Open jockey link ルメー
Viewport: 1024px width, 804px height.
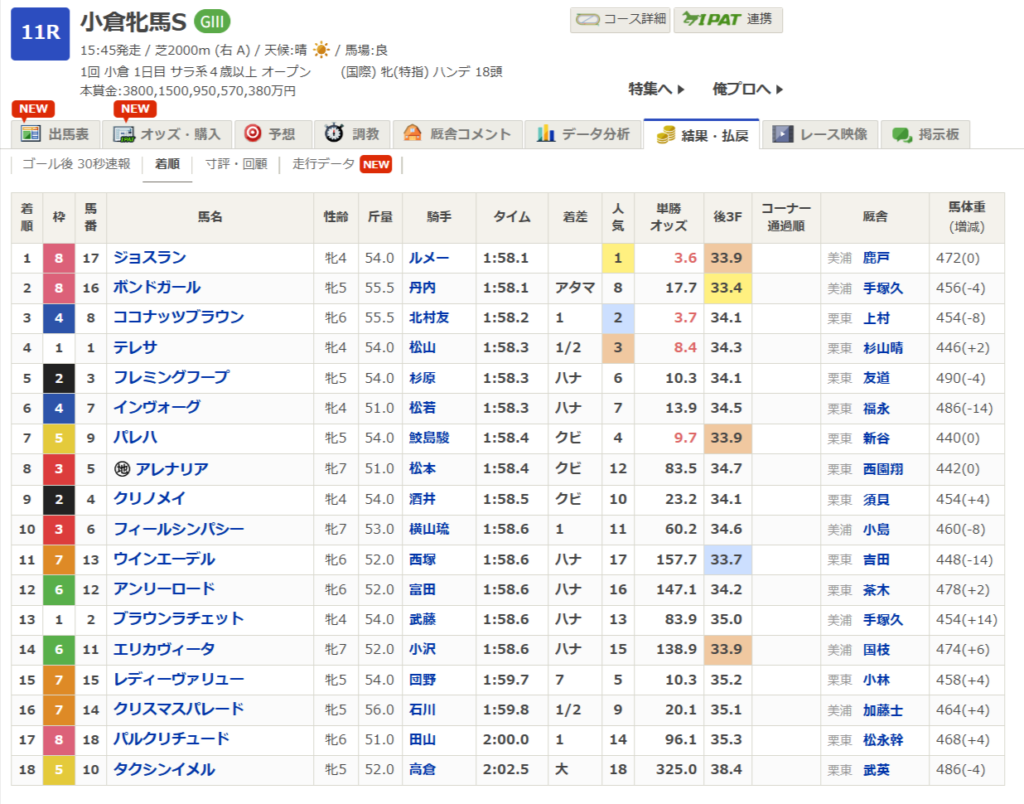click(429, 258)
